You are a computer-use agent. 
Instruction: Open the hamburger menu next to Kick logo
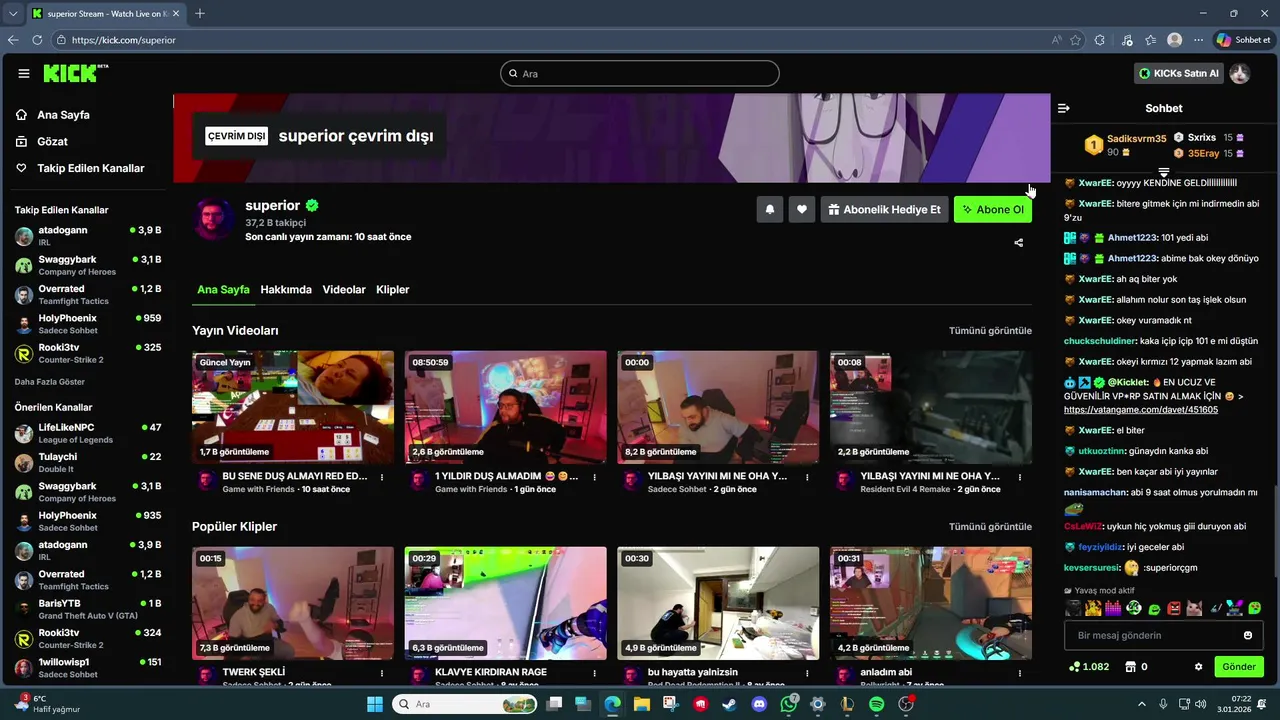tap(24, 73)
